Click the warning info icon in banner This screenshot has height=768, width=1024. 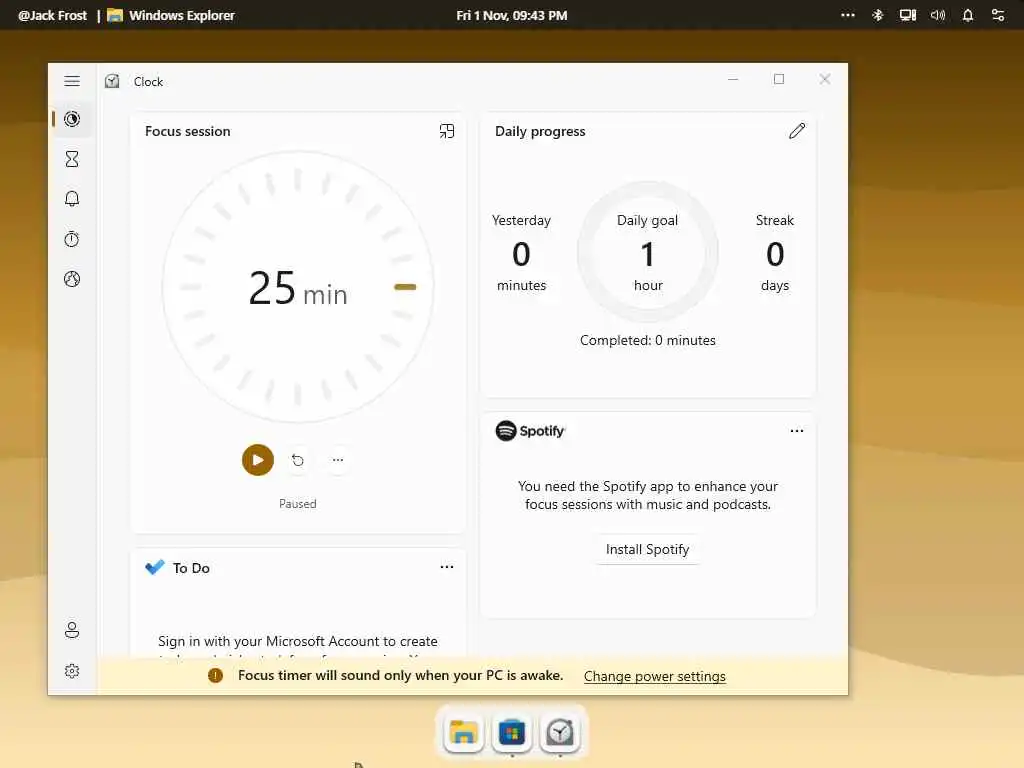(x=216, y=675)
